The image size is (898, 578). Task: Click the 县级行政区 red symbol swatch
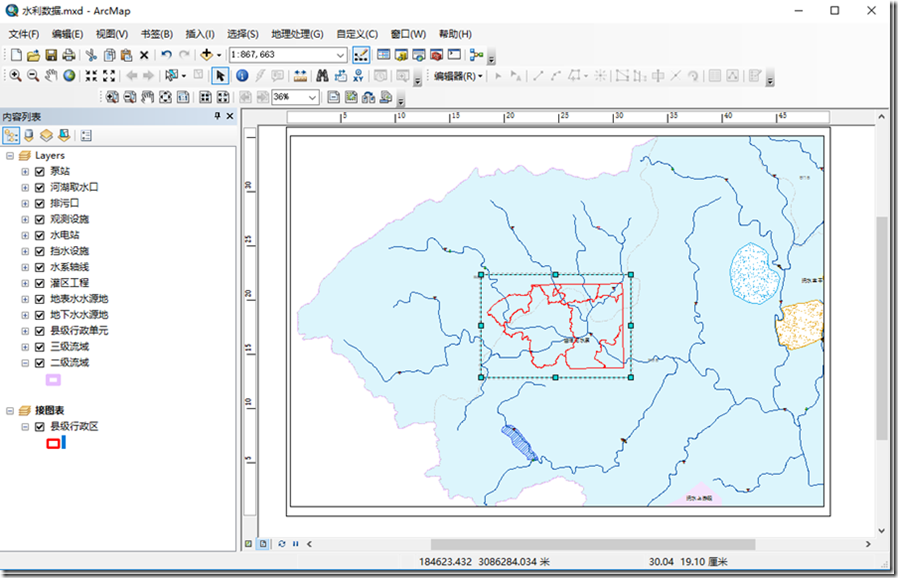[x=53, y=443]
